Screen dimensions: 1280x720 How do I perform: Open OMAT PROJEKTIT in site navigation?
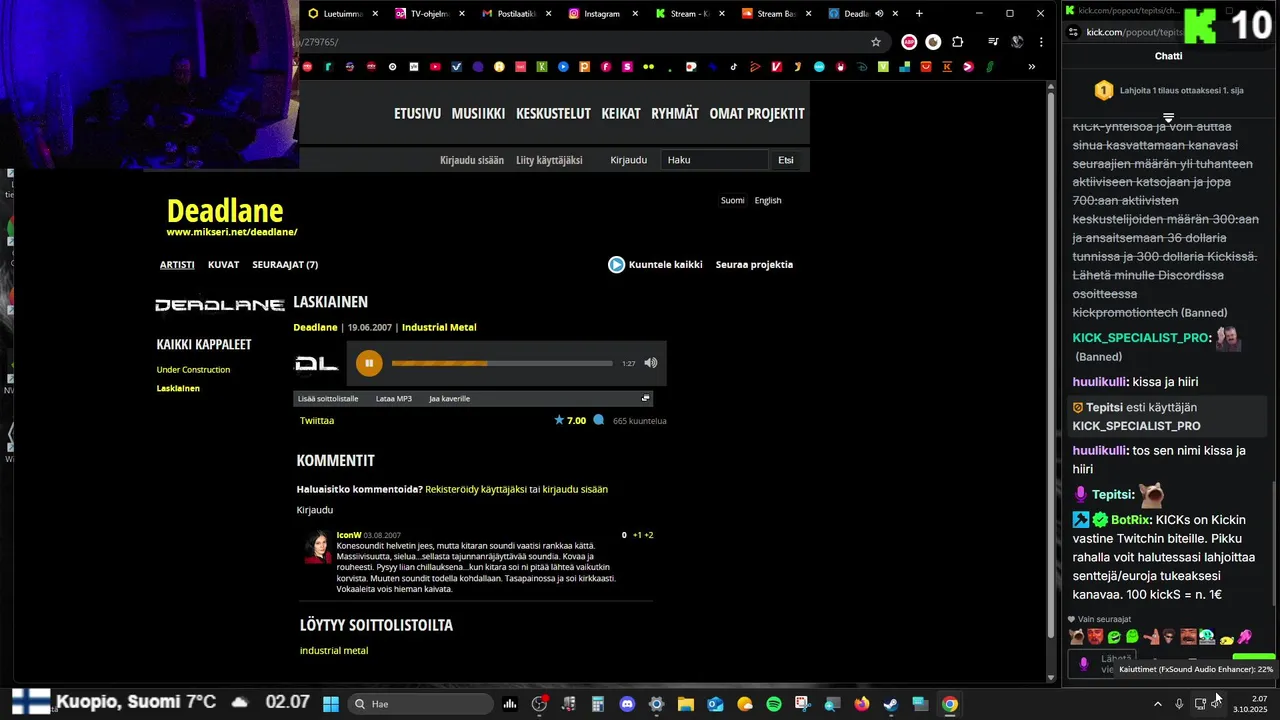(757, 114)
